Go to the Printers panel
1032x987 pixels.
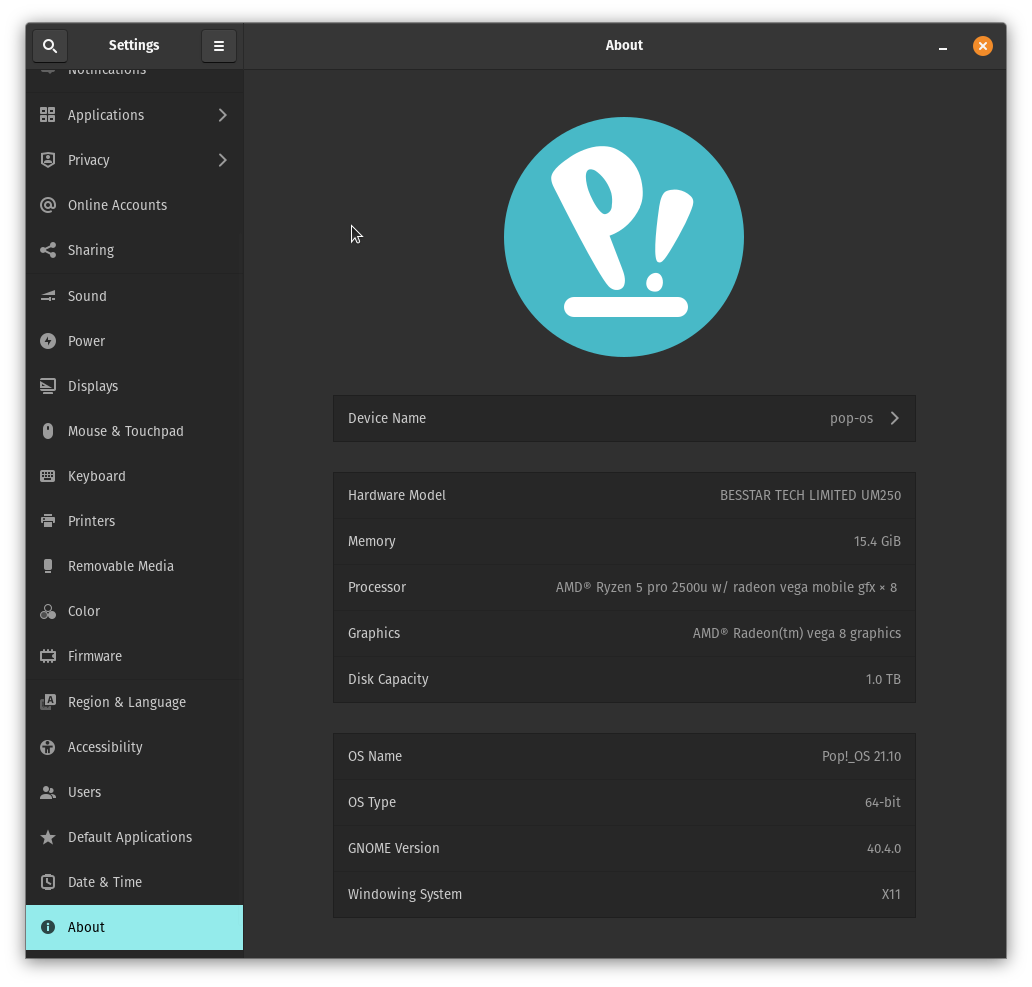pyautogui.click(x=134, y=521)
